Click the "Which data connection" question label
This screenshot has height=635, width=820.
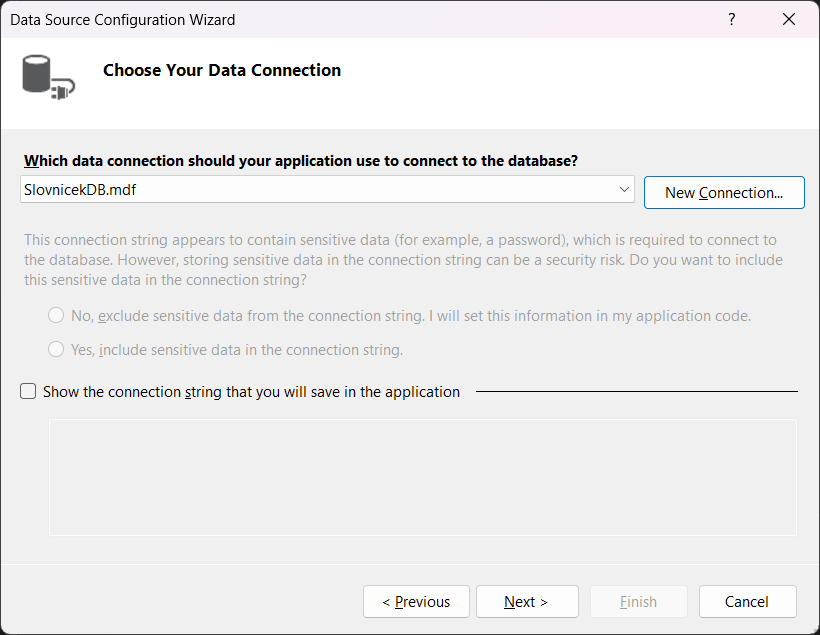300,160
